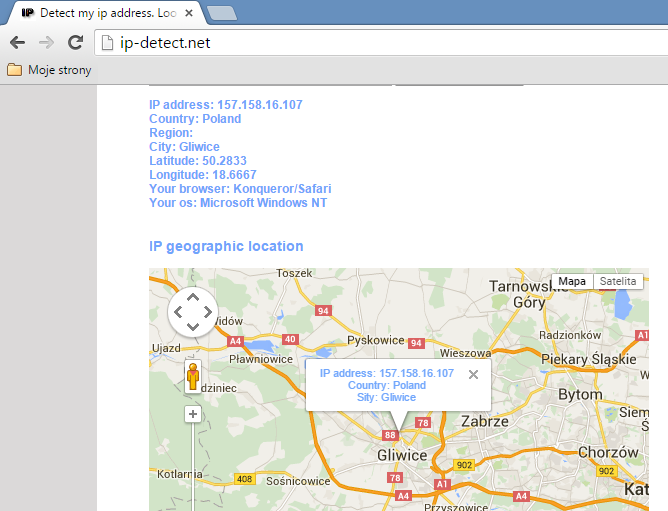This screenshot has height=511, width=668.
Task: Click the Chorzów label on the map
Action: [x=608, y=452]
